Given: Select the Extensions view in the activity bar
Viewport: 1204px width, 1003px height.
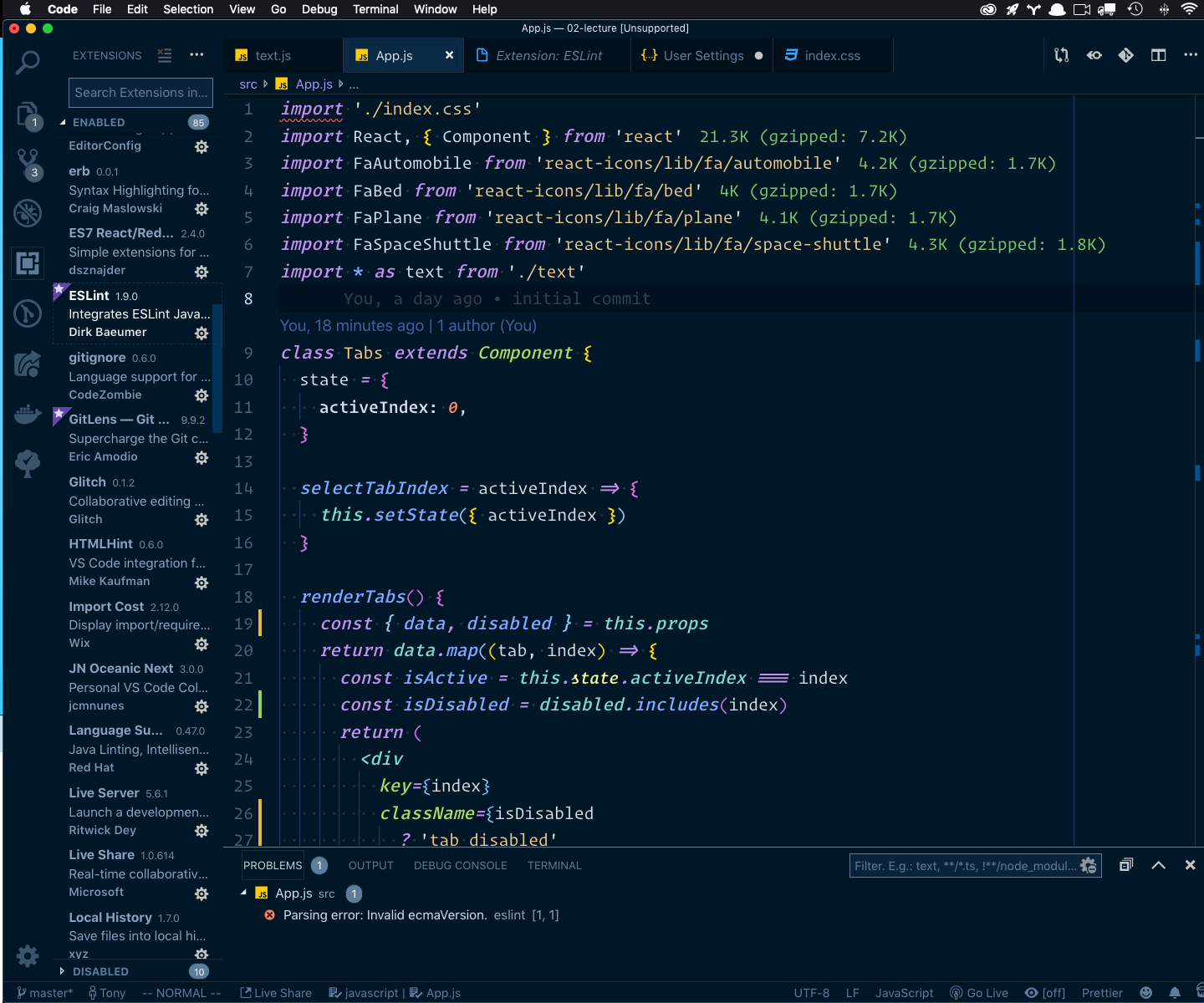Looking at the screenshot, I should click(28, 263).
